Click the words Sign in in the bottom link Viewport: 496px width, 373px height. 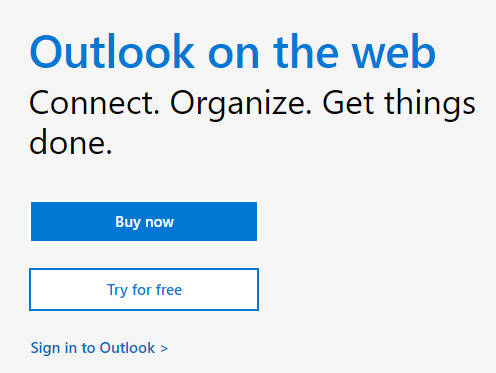tap(54, 348)
